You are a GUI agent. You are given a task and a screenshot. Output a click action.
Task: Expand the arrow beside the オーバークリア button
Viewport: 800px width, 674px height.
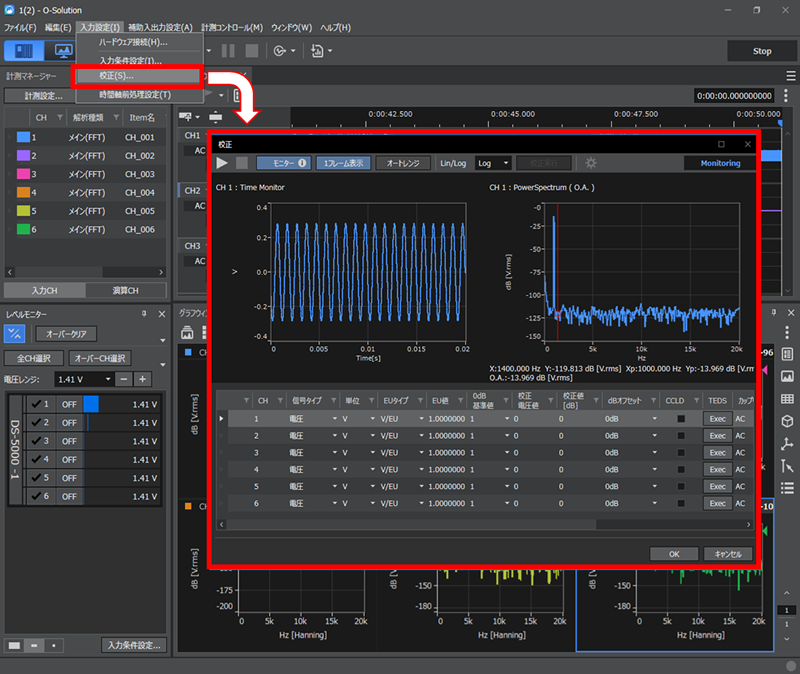pyautogui.click(x=163, y=340)
